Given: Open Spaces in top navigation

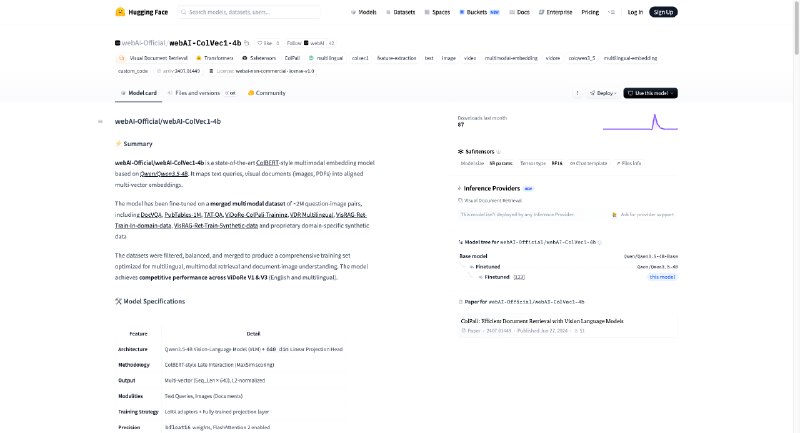Looking at the screenshot, I should tap(437, 12).
